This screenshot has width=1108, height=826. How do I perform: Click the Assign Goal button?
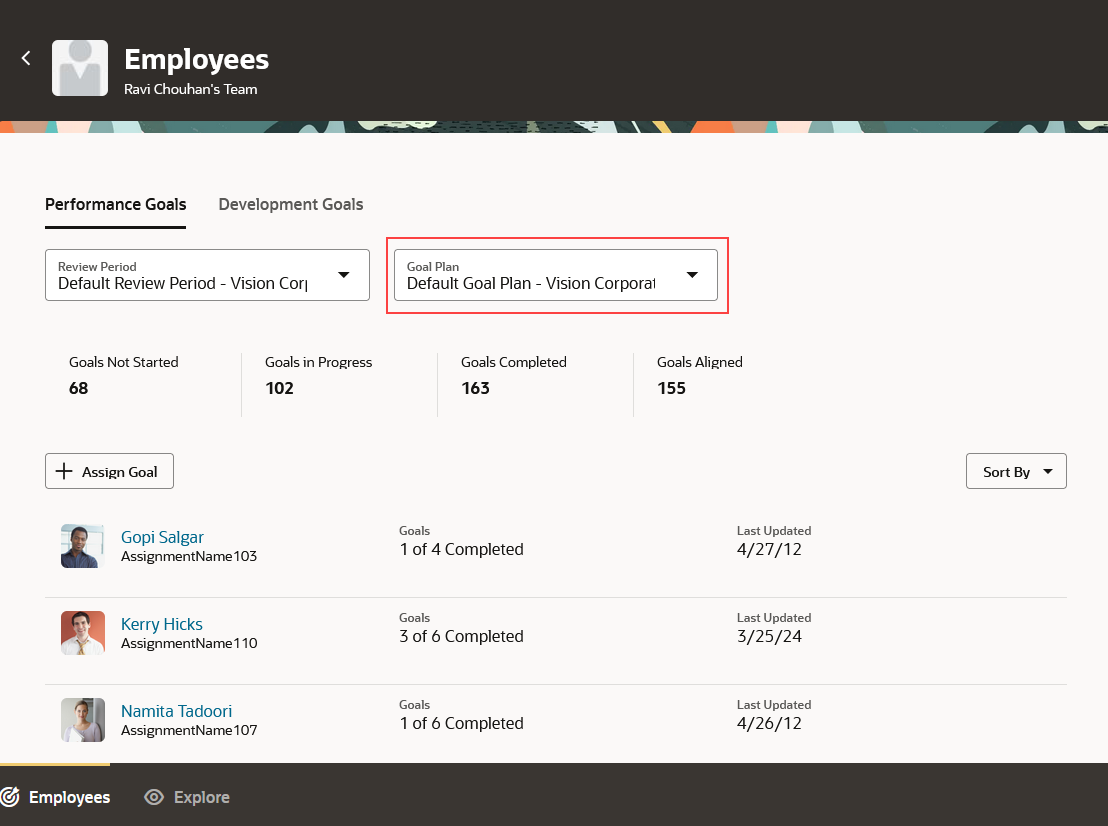[x=110, y=471]
